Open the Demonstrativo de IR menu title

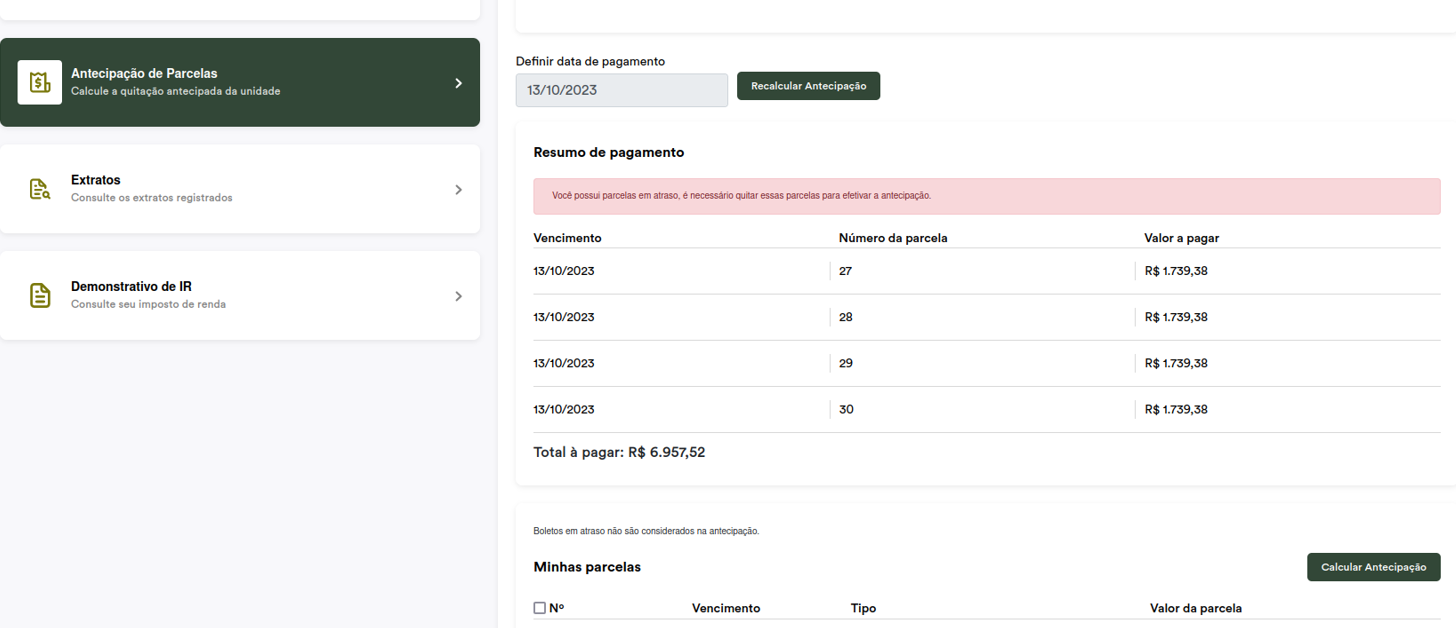tap(131, 287)
